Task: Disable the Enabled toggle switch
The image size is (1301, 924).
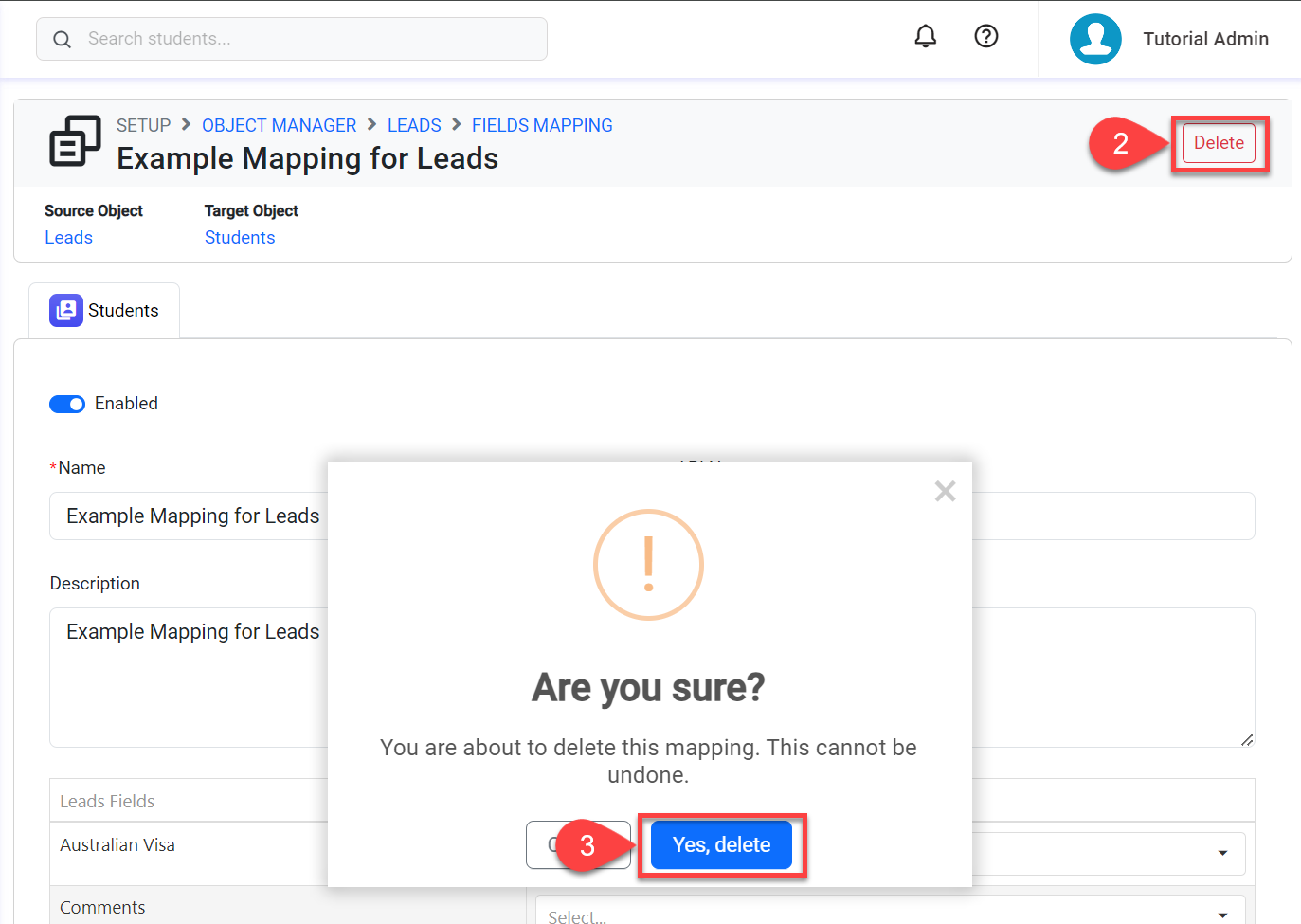Action: click(67, 404)
